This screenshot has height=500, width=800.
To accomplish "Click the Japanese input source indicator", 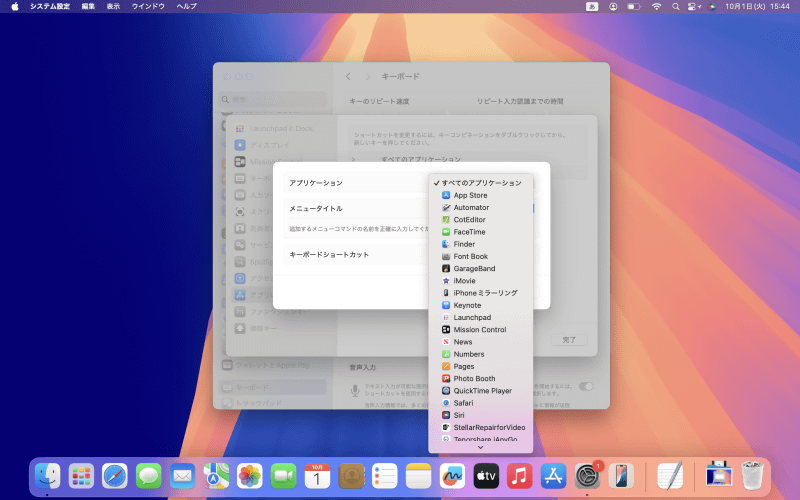I will click(x=592, y=7).
